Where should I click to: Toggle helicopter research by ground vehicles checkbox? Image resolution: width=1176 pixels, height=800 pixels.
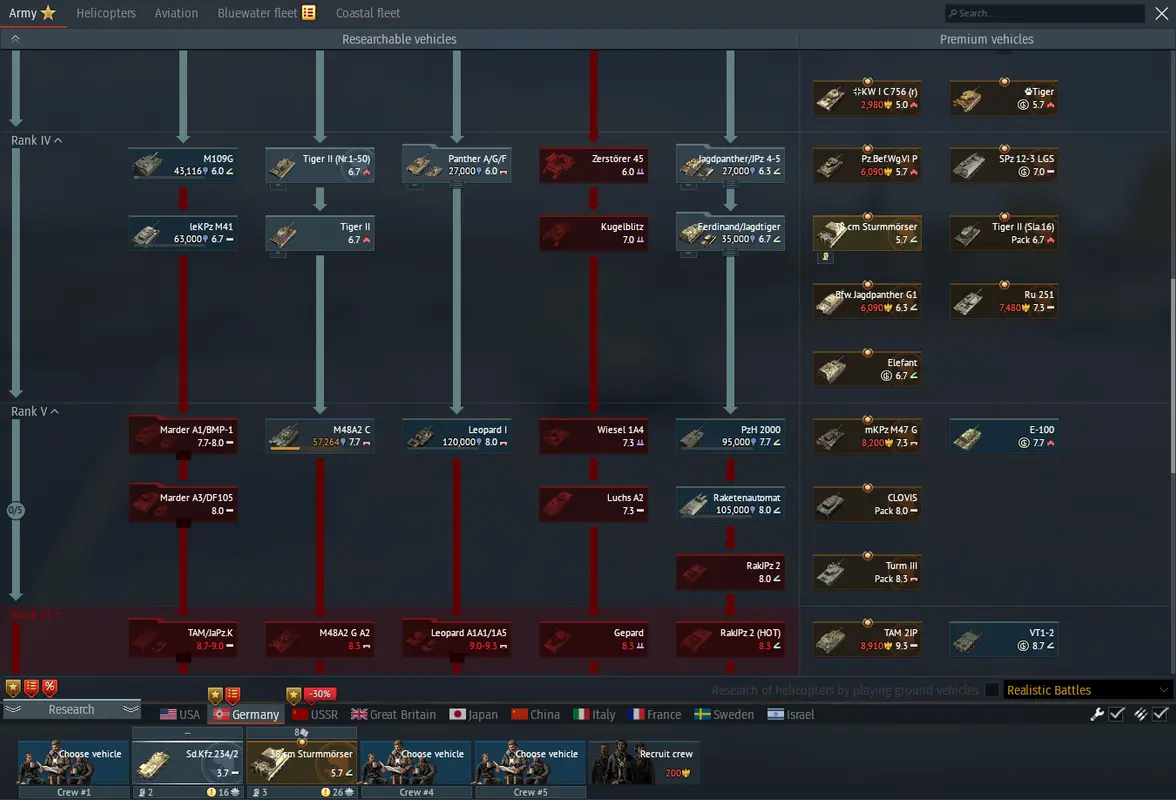click(x=992, y=690)
